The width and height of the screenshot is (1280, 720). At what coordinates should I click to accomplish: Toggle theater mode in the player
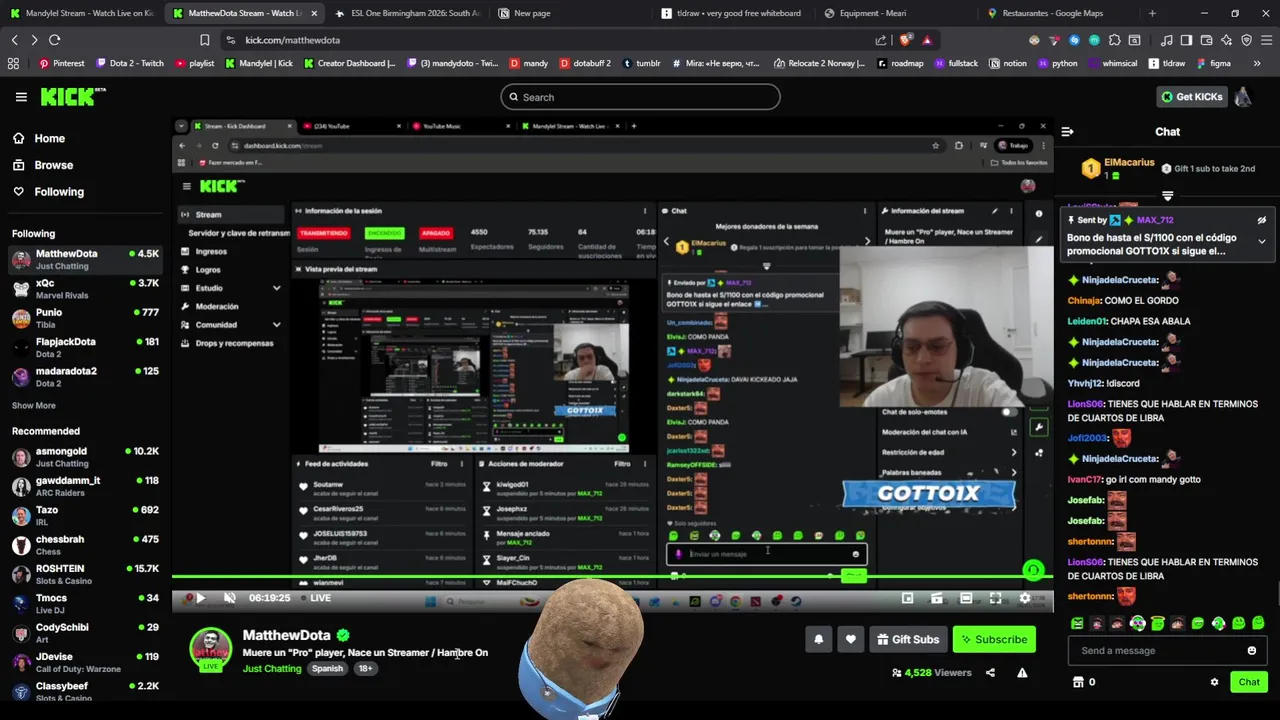(966, 598)
